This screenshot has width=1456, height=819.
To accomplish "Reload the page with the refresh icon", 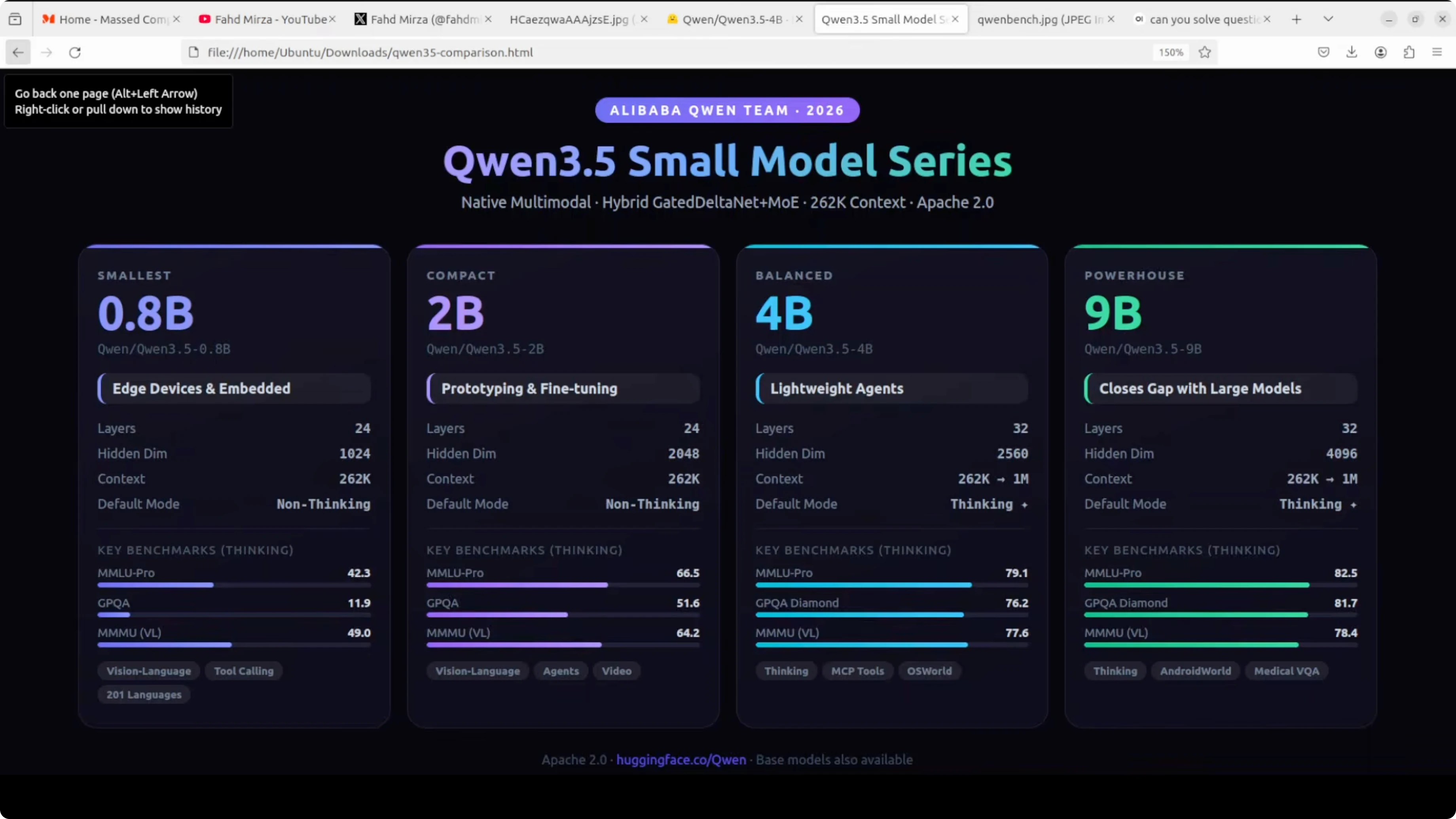I will 75,53.
